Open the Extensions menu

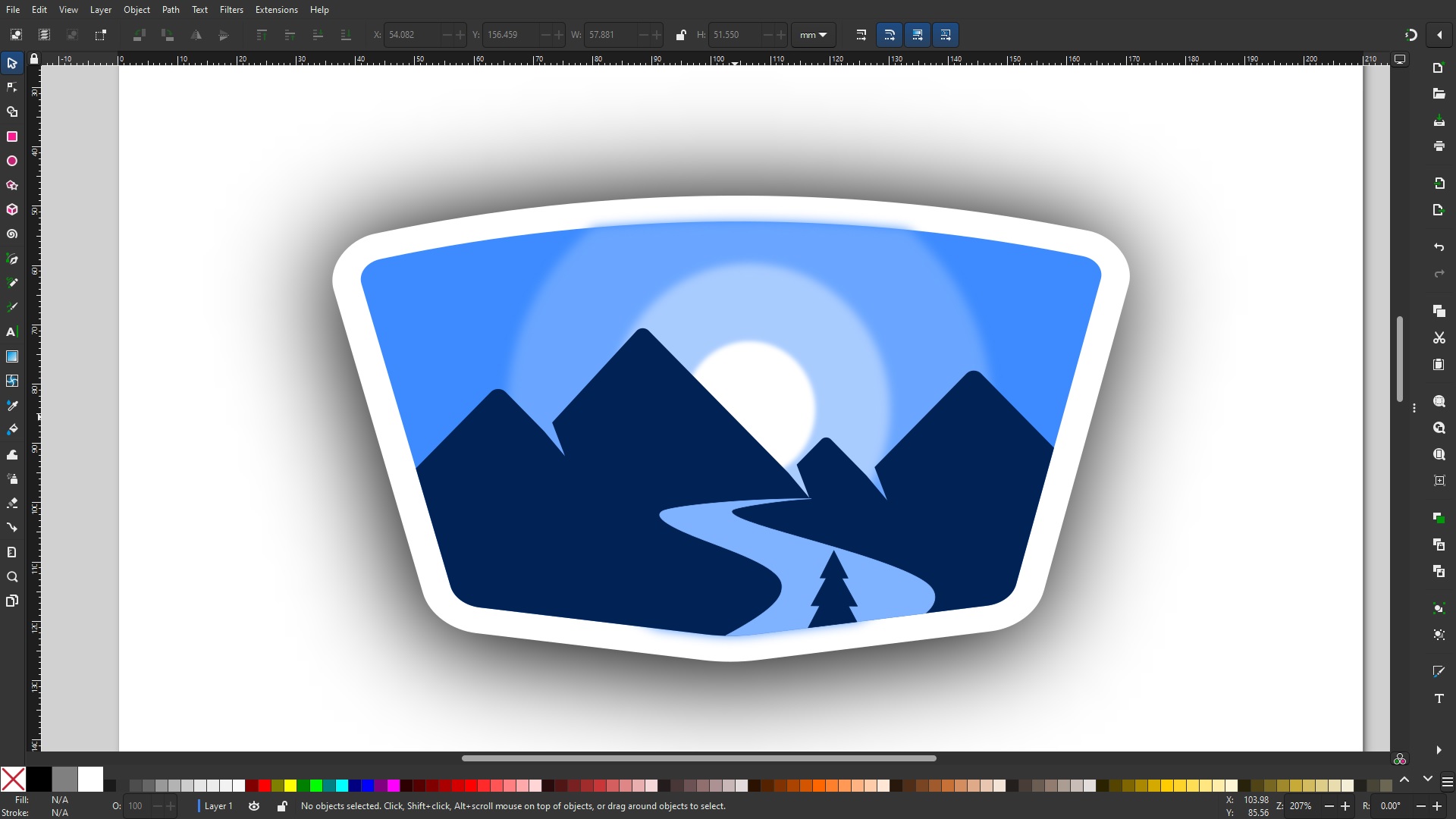tap(276, 10)
